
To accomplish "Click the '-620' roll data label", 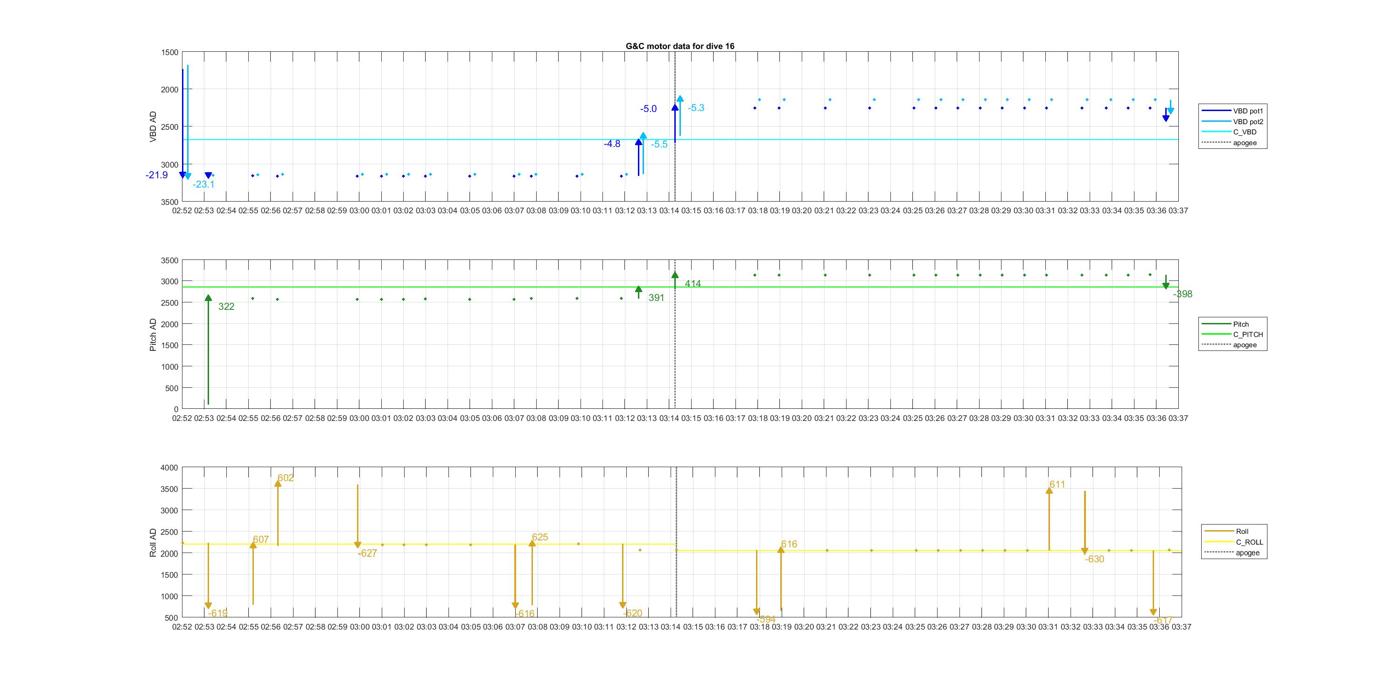I will 632,613.
